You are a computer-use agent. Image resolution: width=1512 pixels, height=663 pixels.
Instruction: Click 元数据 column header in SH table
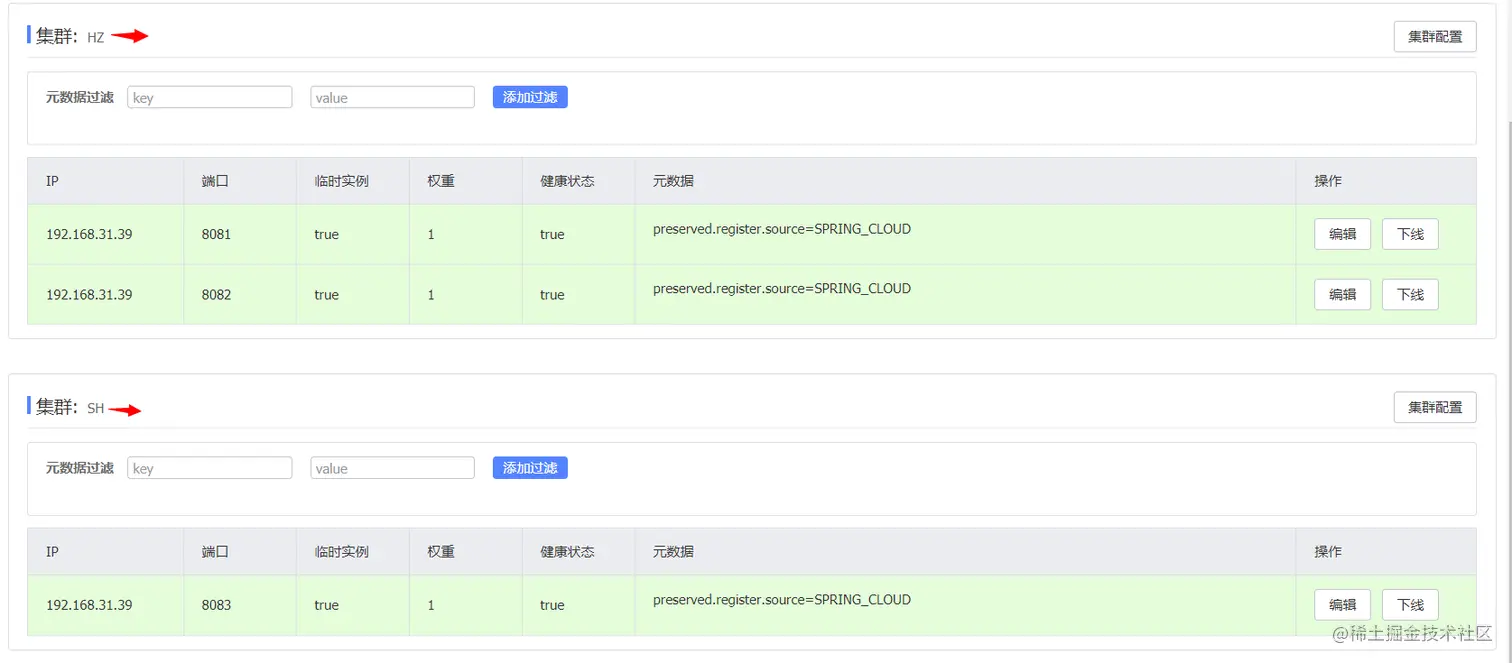click(673, 552)
